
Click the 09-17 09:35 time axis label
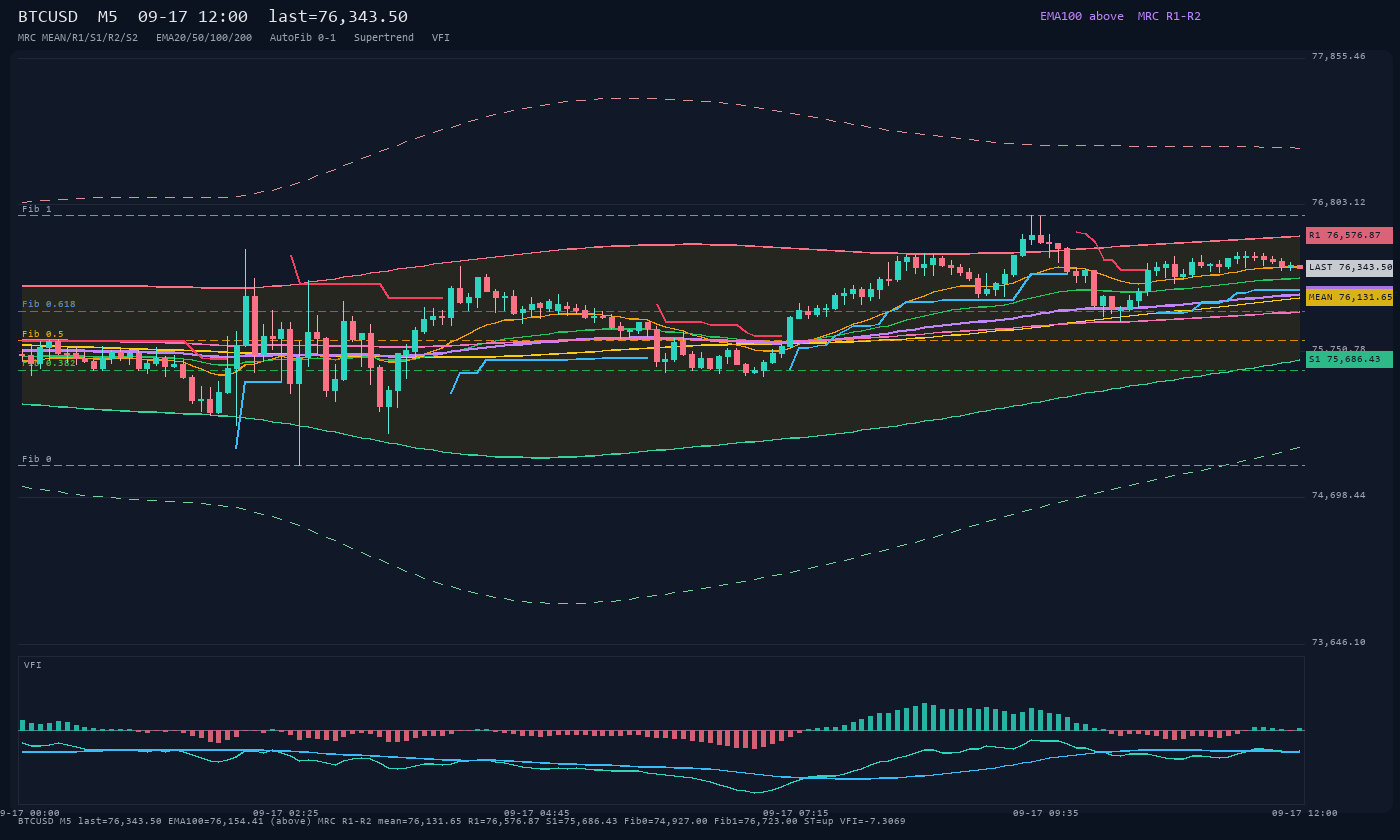click(1046, 813)
